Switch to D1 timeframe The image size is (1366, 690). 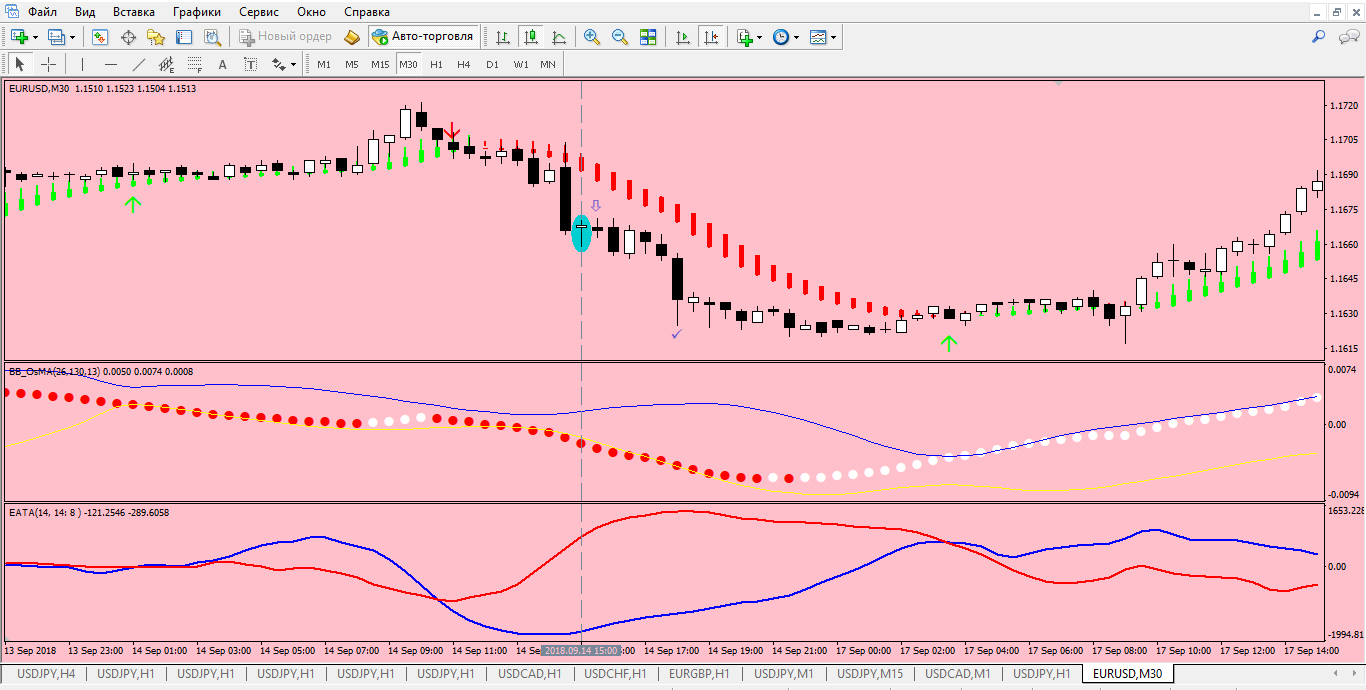[492, 64]
